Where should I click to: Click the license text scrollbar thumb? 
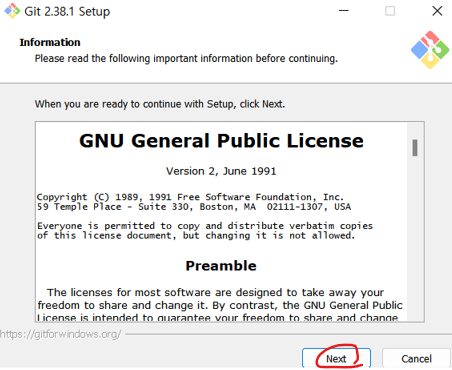[415, 148]
